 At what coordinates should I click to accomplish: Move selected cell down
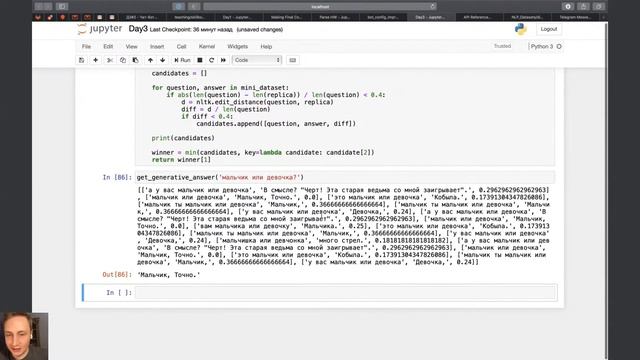click(x=162, y=60)
